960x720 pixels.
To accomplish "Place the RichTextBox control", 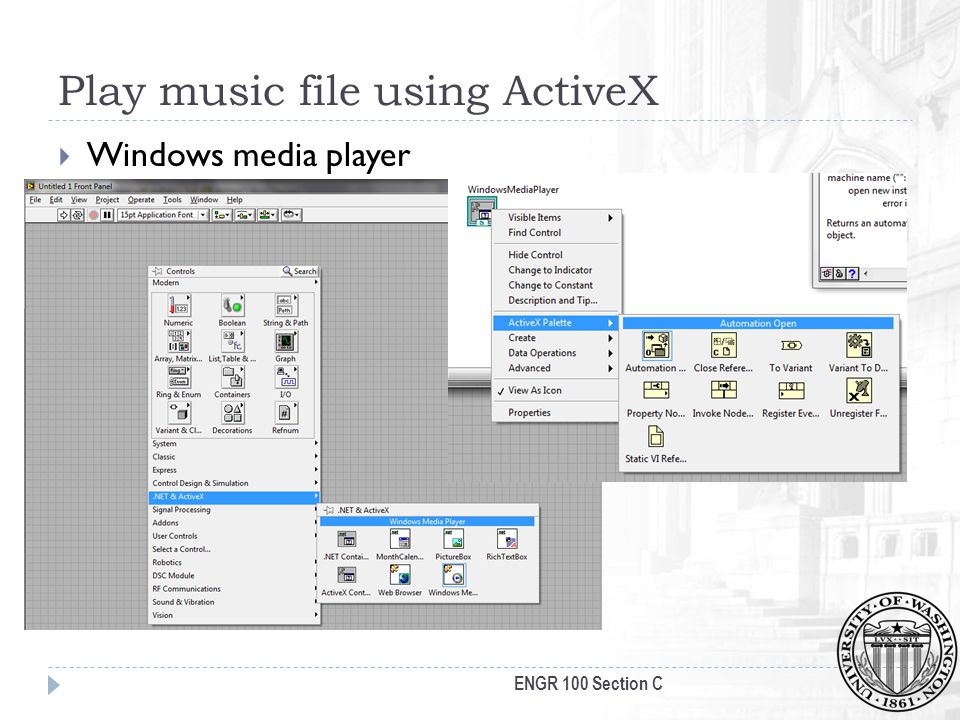I will (x=507, y=539).
